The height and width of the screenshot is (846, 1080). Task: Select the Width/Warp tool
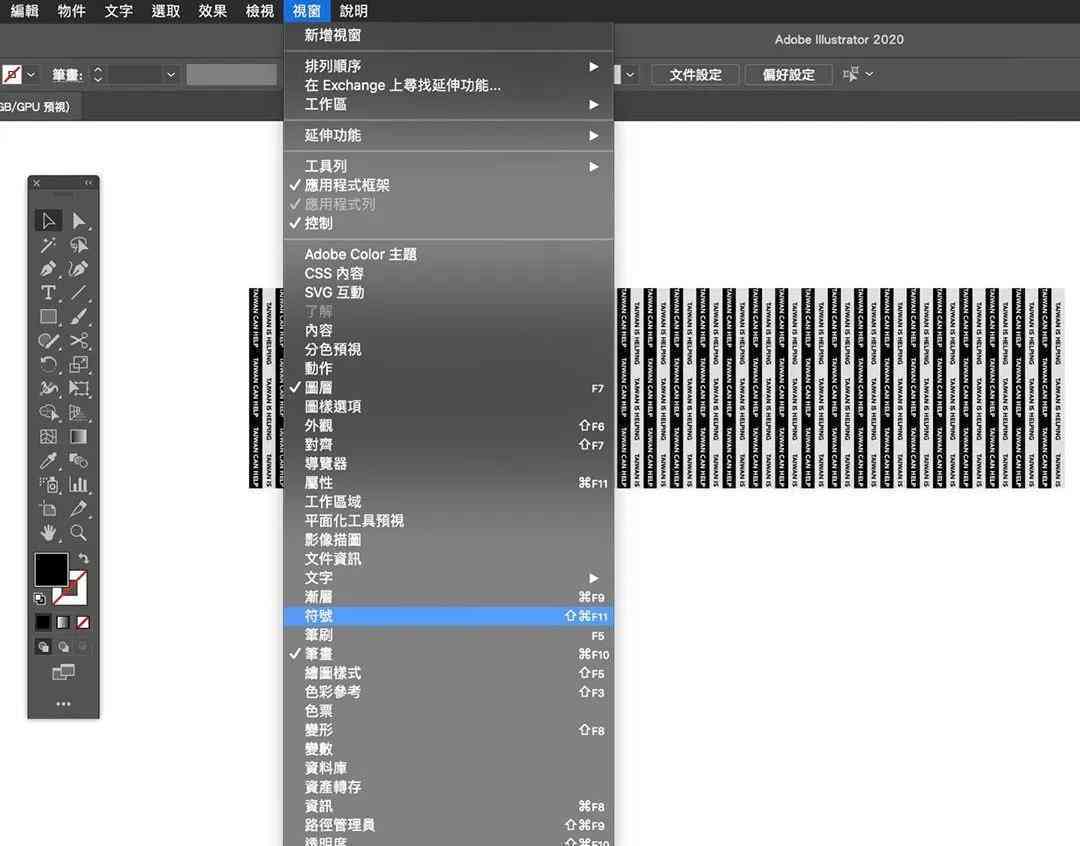point(48,389)
